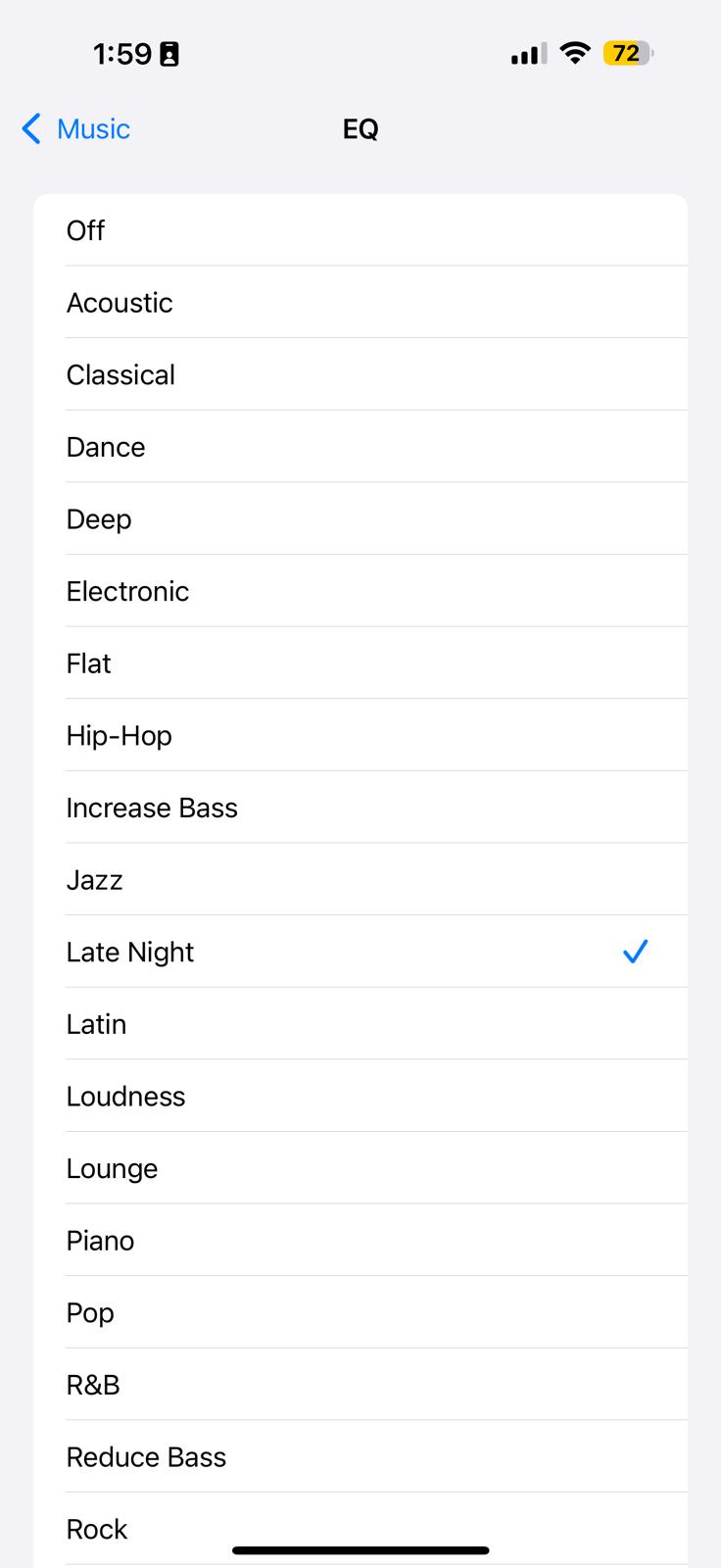Tap the clock showing 1:59
Image resolution: width=721 pixels, height=1568 pixels.
pyautogui.click(x=122, y=54)
